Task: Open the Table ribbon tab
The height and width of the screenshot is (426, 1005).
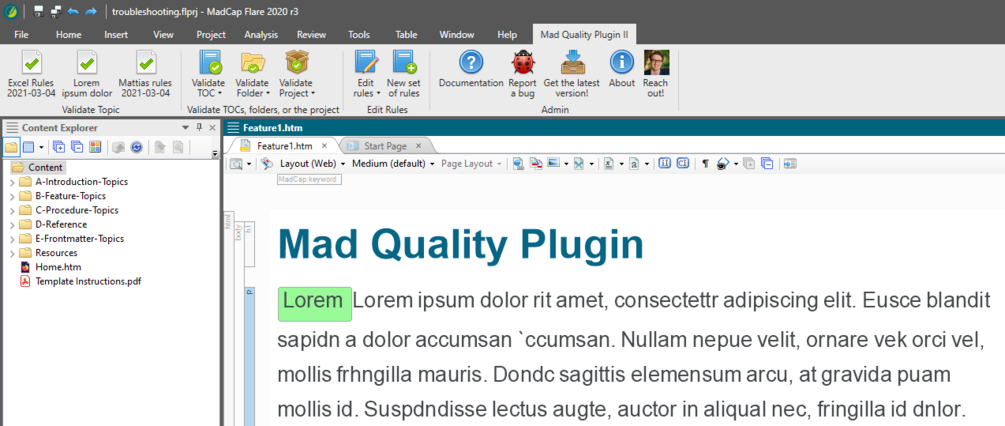Action: [x=406, y=35]
